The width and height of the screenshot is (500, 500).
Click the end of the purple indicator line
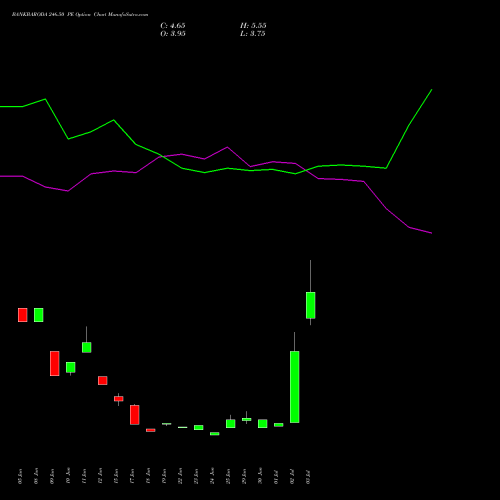432,233
